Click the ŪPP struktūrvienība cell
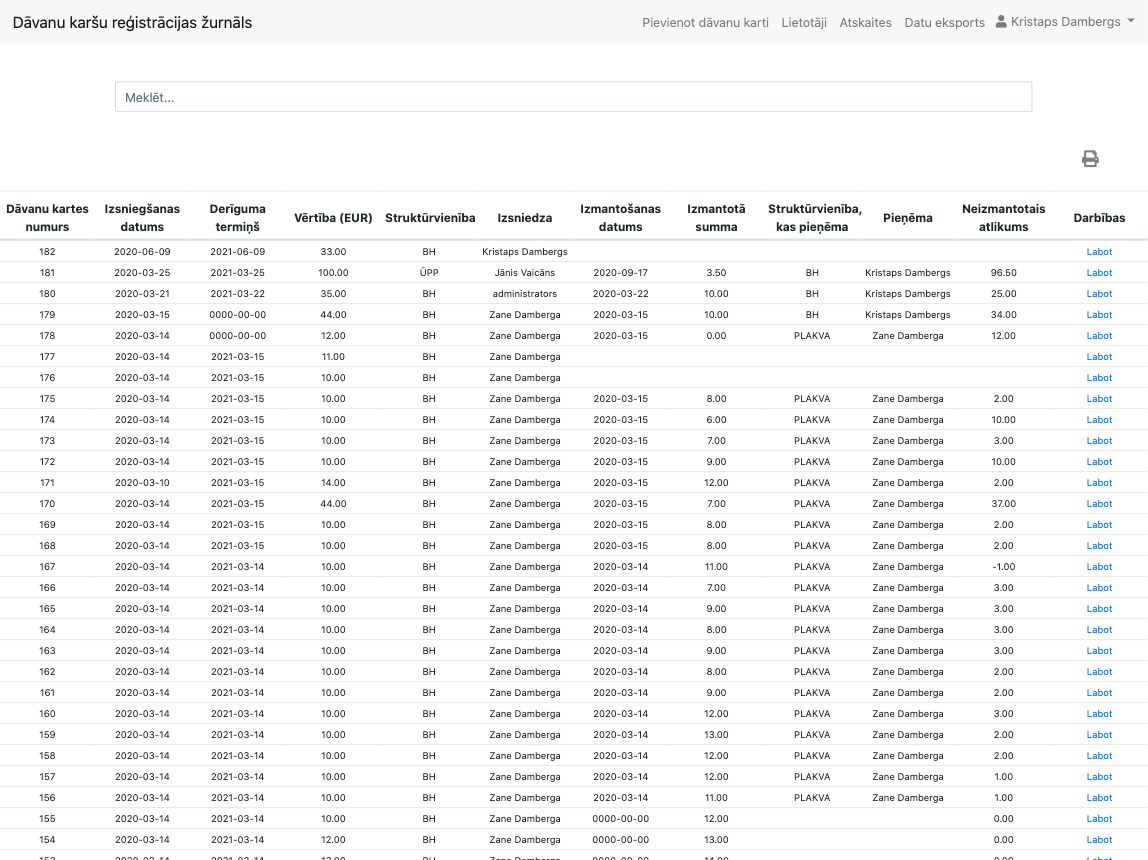Viewport: 1148px width, 860px height. point(429,273)
